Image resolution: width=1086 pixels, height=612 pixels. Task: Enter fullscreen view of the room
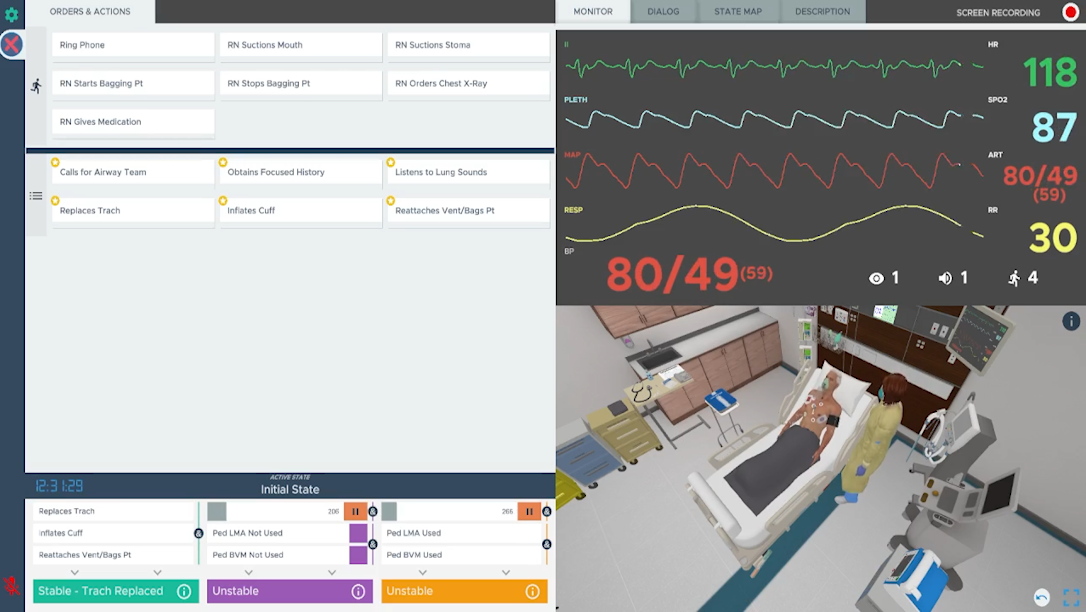pyautogui.click(x=1070, y=598)
